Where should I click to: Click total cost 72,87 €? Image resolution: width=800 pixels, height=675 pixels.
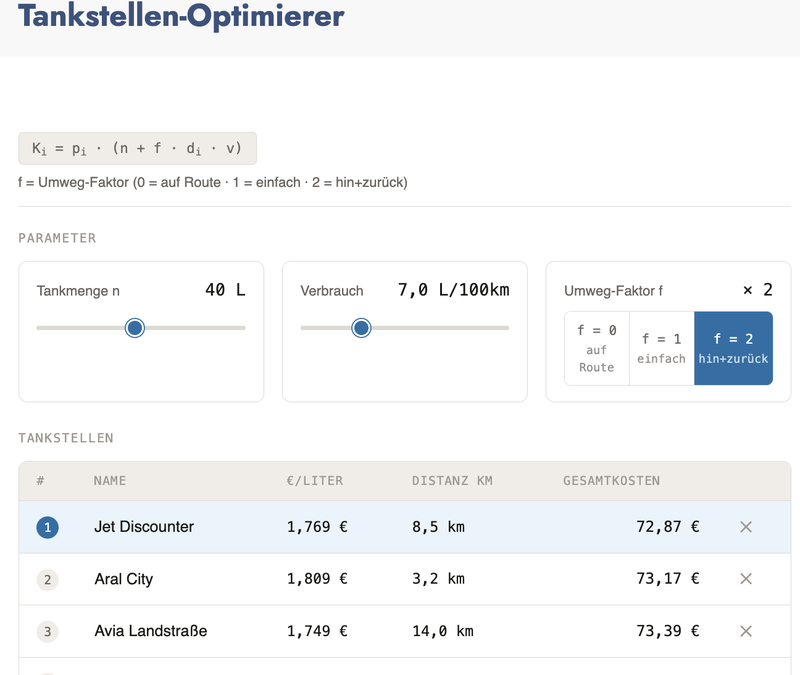(667, 527)
